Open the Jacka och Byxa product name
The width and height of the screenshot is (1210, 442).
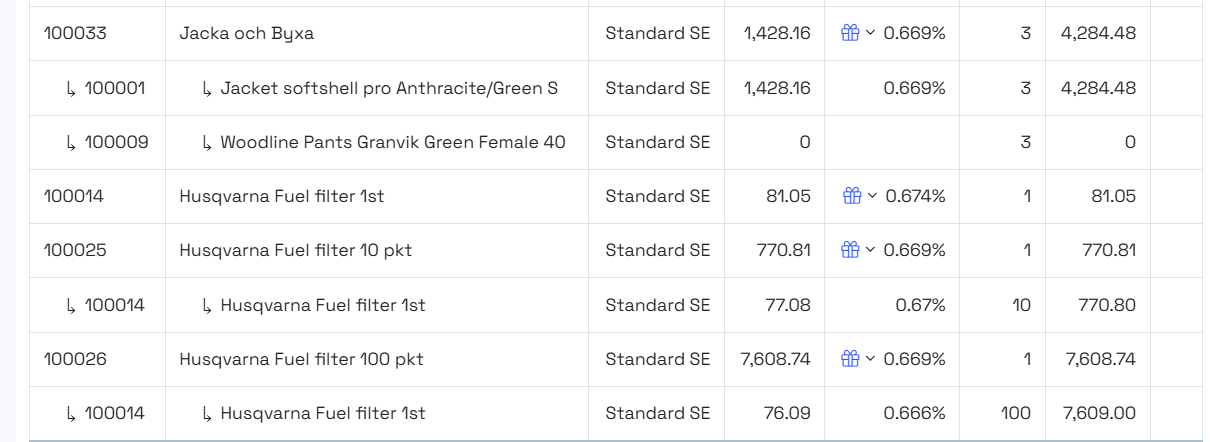(246, 33)
